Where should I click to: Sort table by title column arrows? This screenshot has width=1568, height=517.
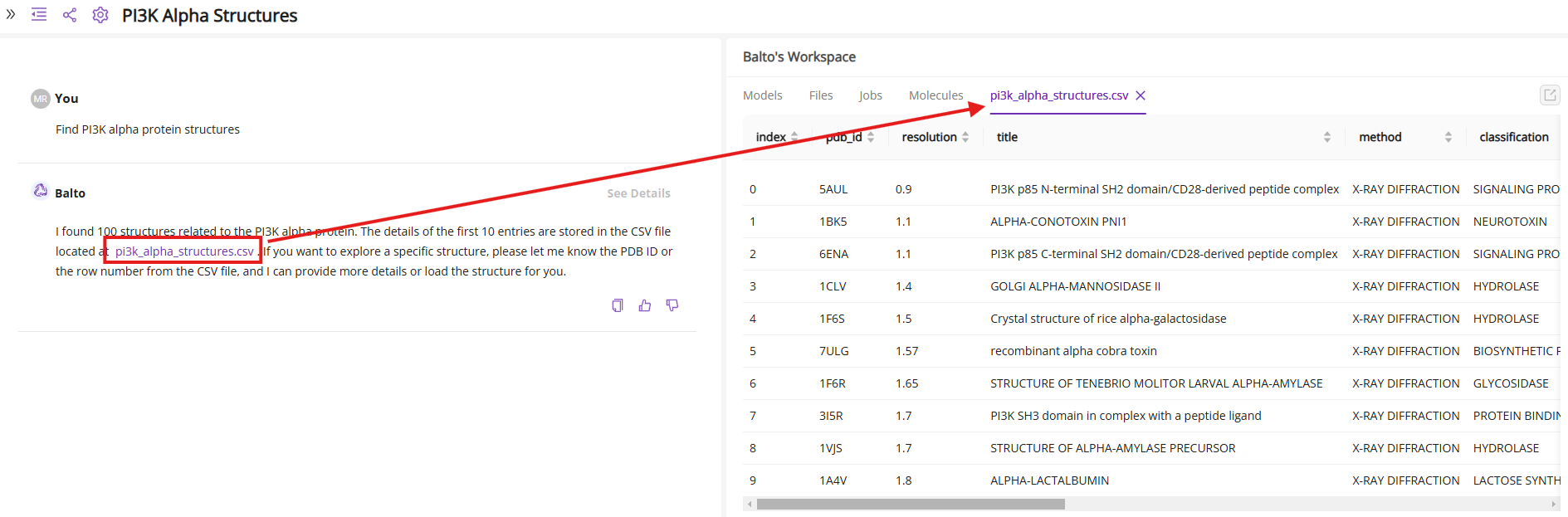point(1327,137)
